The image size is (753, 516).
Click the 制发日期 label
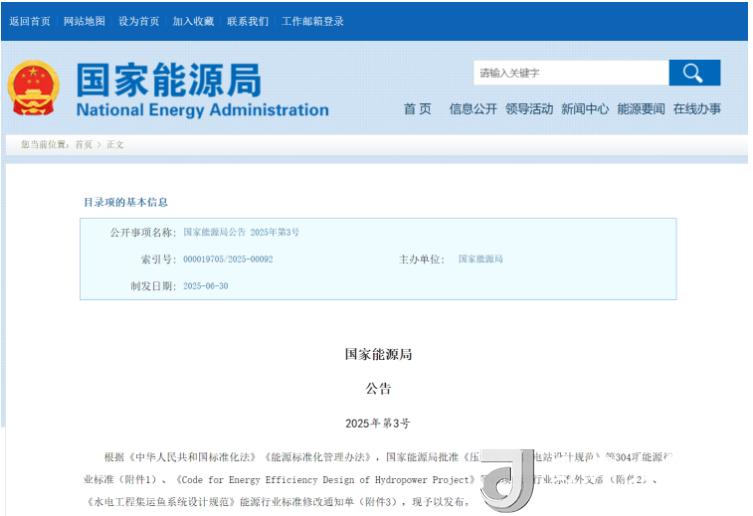point(154,286)
